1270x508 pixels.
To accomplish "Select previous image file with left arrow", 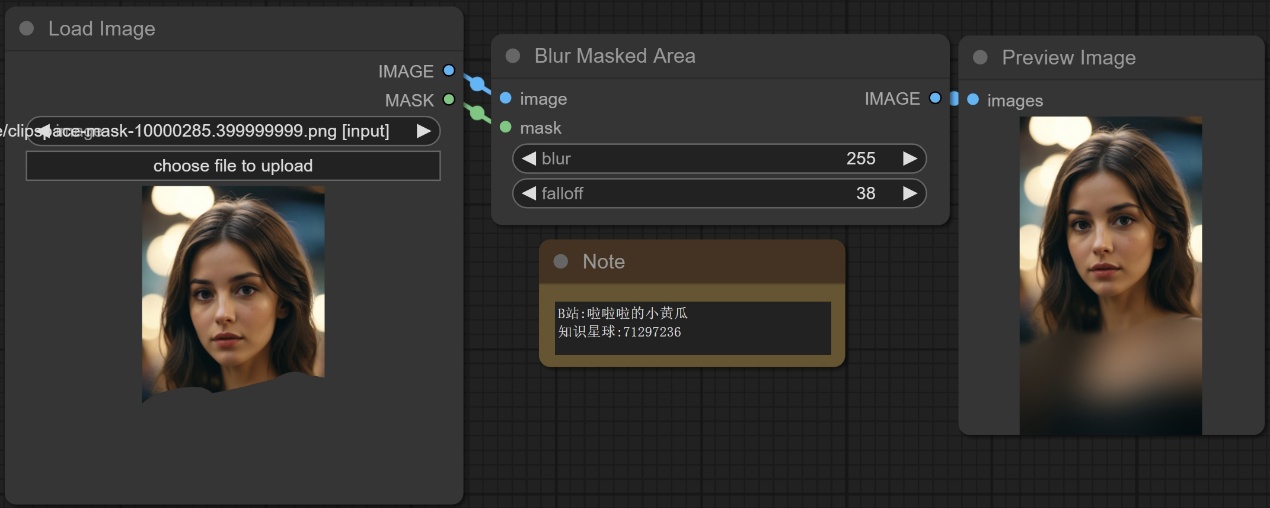I will pyautogui.click(x=43, y=131).
